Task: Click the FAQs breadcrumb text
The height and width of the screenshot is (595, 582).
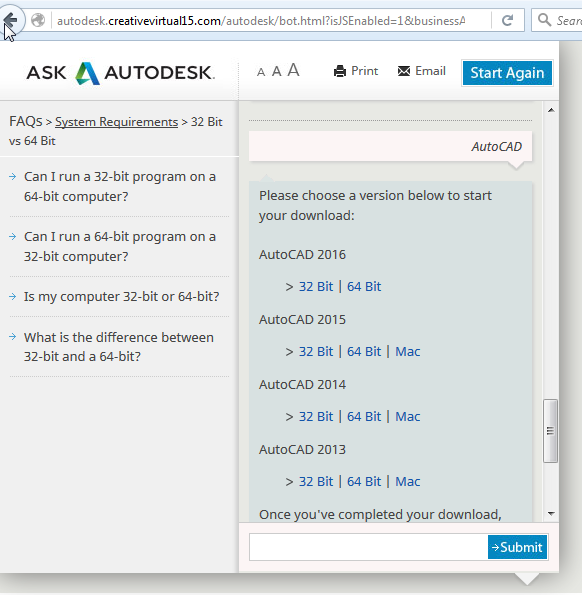Action: [x=26, y=121]
